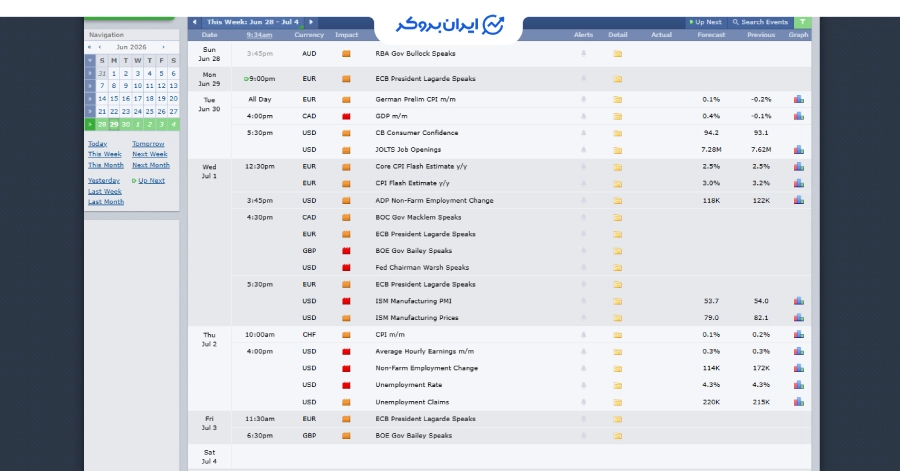Click the 9:34am time column header
Screen dimensions: 900x471
(x=259, y=35)
